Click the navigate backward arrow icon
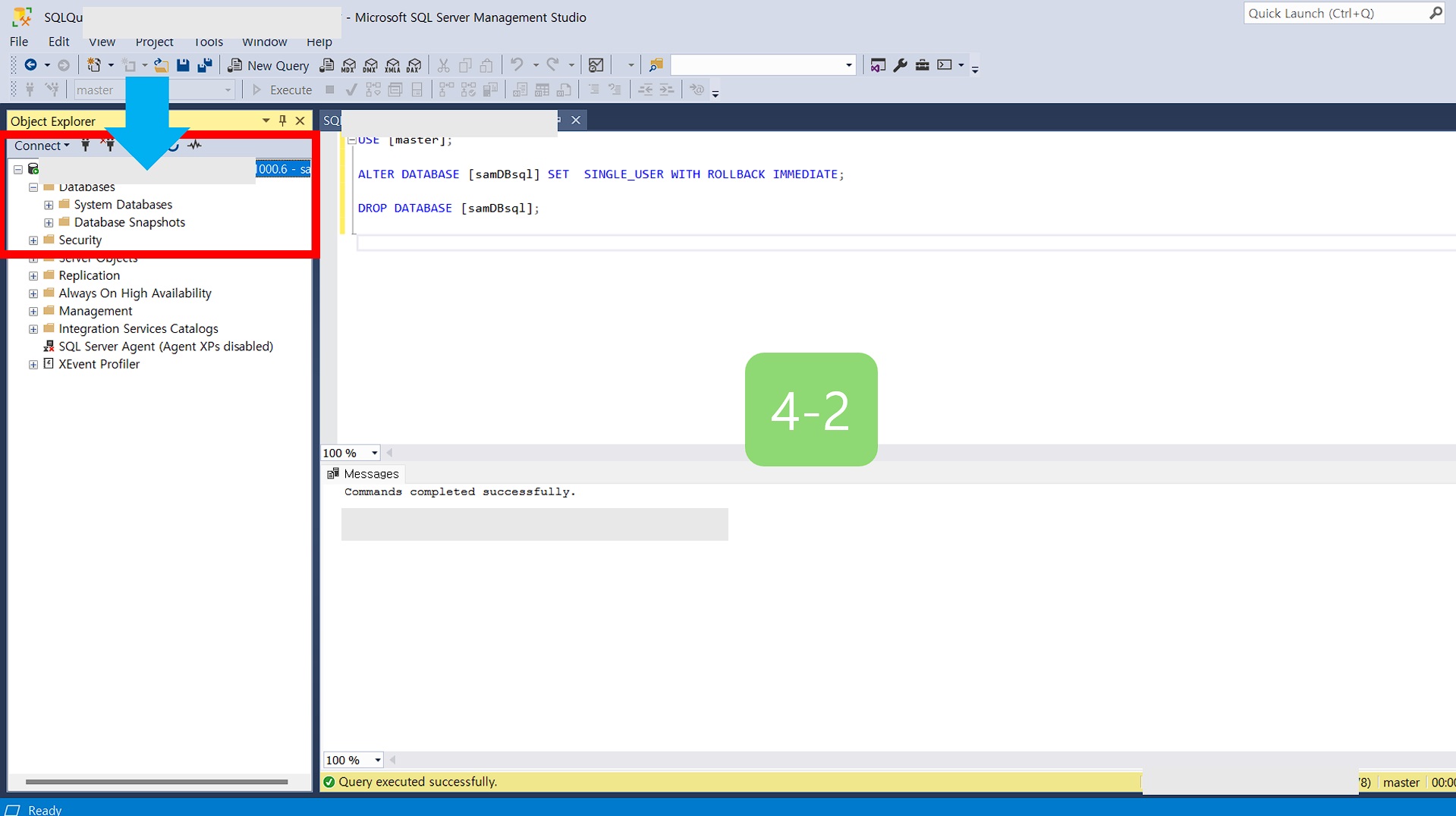The width and height of the screenshot is (1456, 816). (30, 65)
